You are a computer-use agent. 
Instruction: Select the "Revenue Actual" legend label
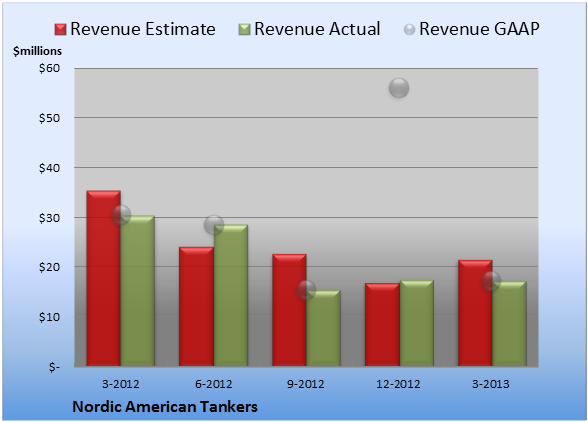317,29
